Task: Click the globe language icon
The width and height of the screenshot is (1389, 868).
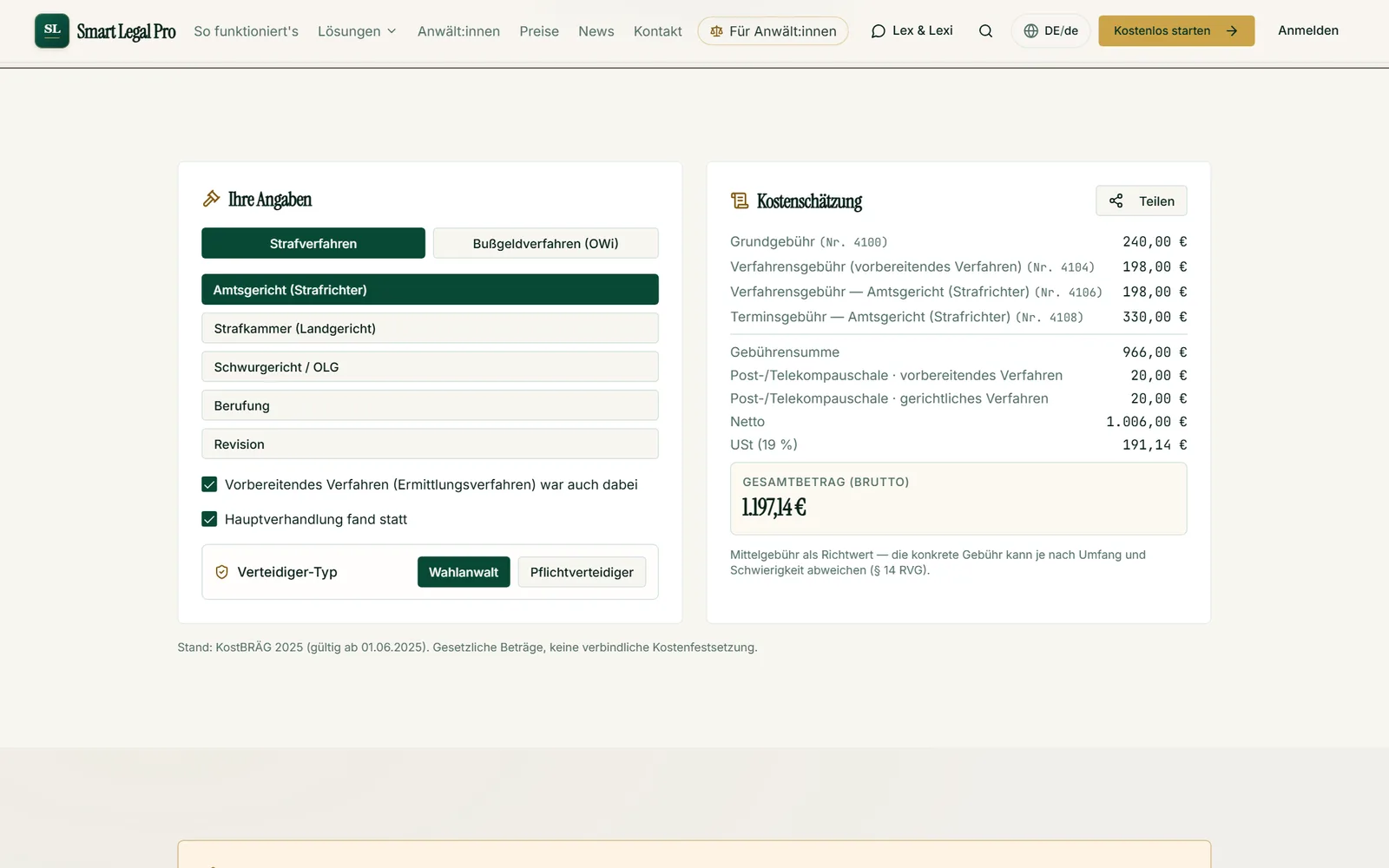Action: (1030, 31)
